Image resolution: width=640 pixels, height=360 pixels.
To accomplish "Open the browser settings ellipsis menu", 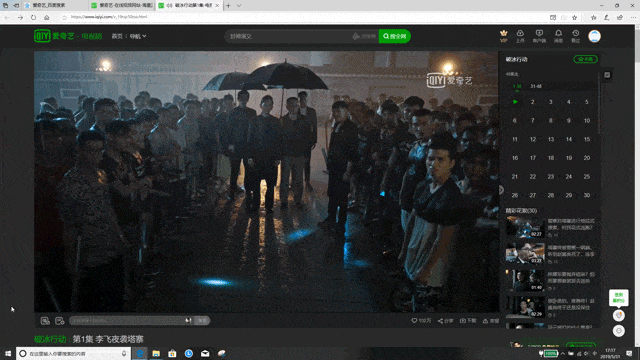I will (x=633, y=18).
